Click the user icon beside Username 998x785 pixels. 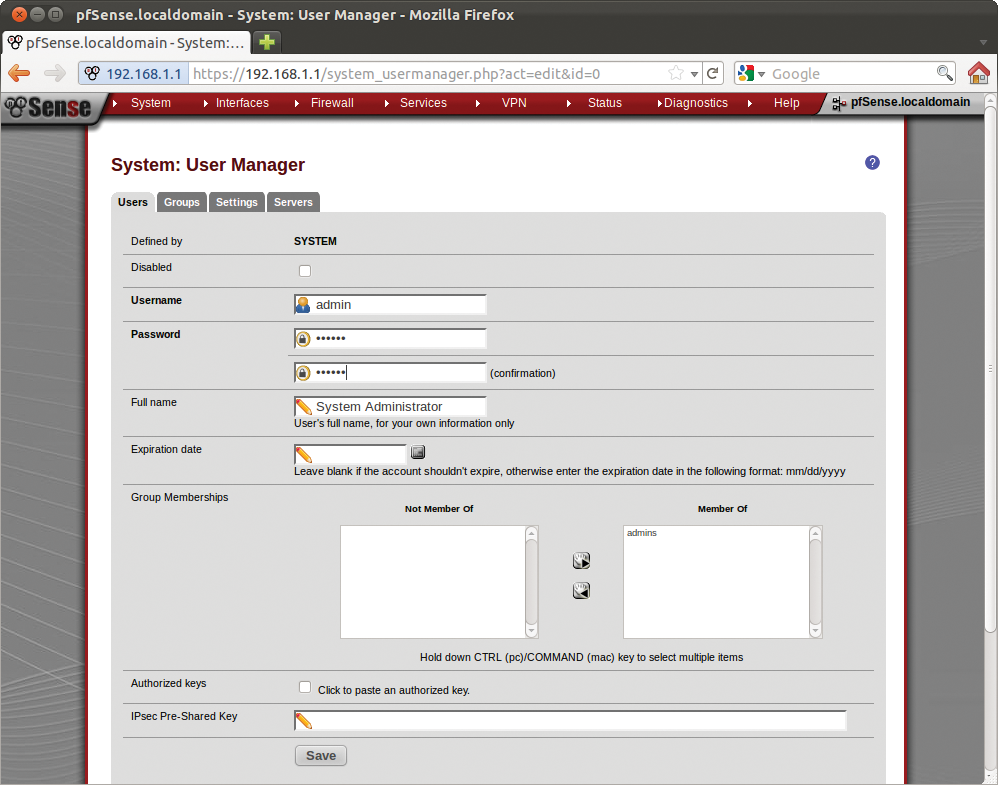(x=302, y=304)
